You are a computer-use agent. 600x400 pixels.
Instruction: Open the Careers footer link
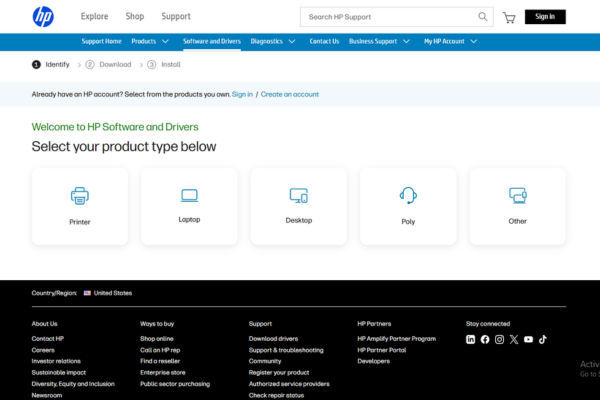(x=43, y=350)
